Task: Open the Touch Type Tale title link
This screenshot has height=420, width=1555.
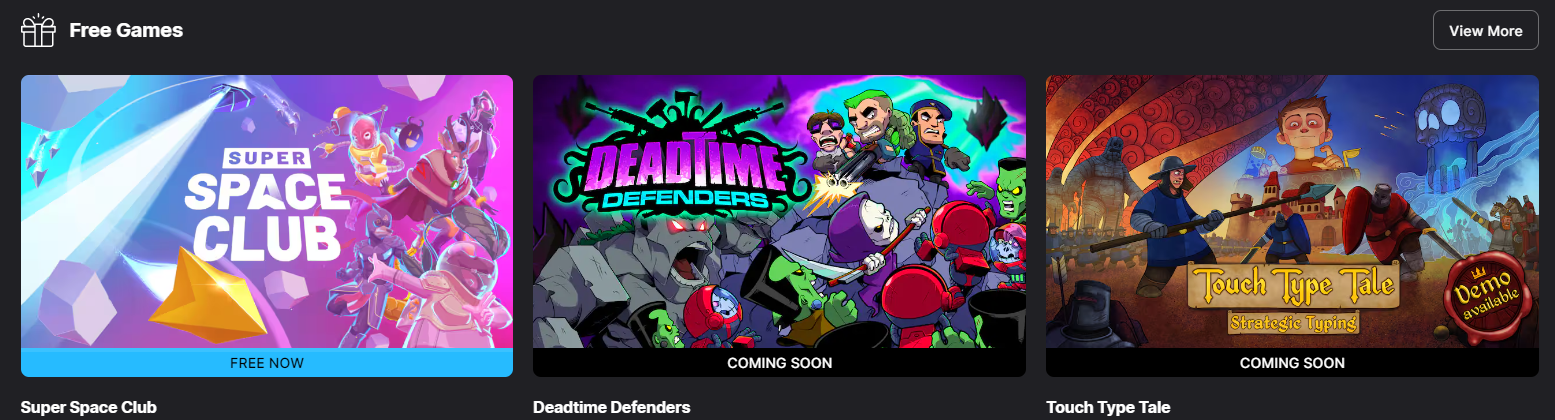Action: [1108, 408]
